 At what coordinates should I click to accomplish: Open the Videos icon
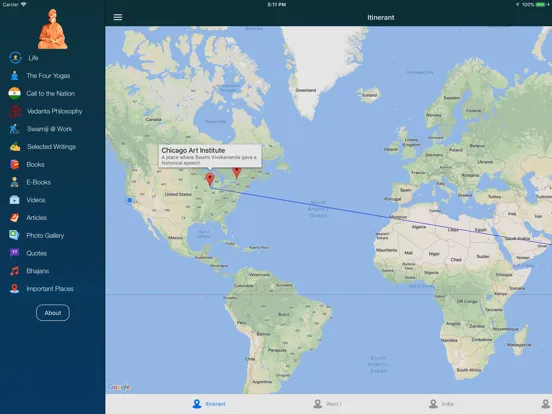[14, 200]
